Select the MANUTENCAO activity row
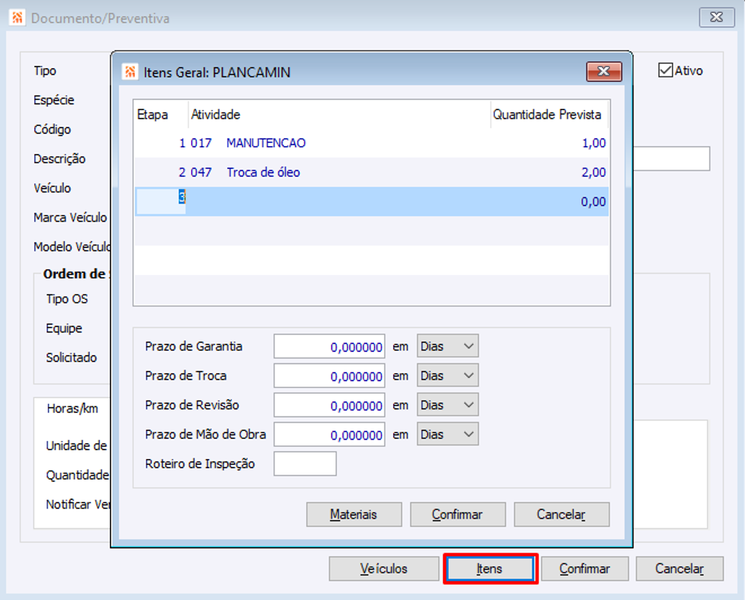This screenshot has width=745, height=600. 372,143
